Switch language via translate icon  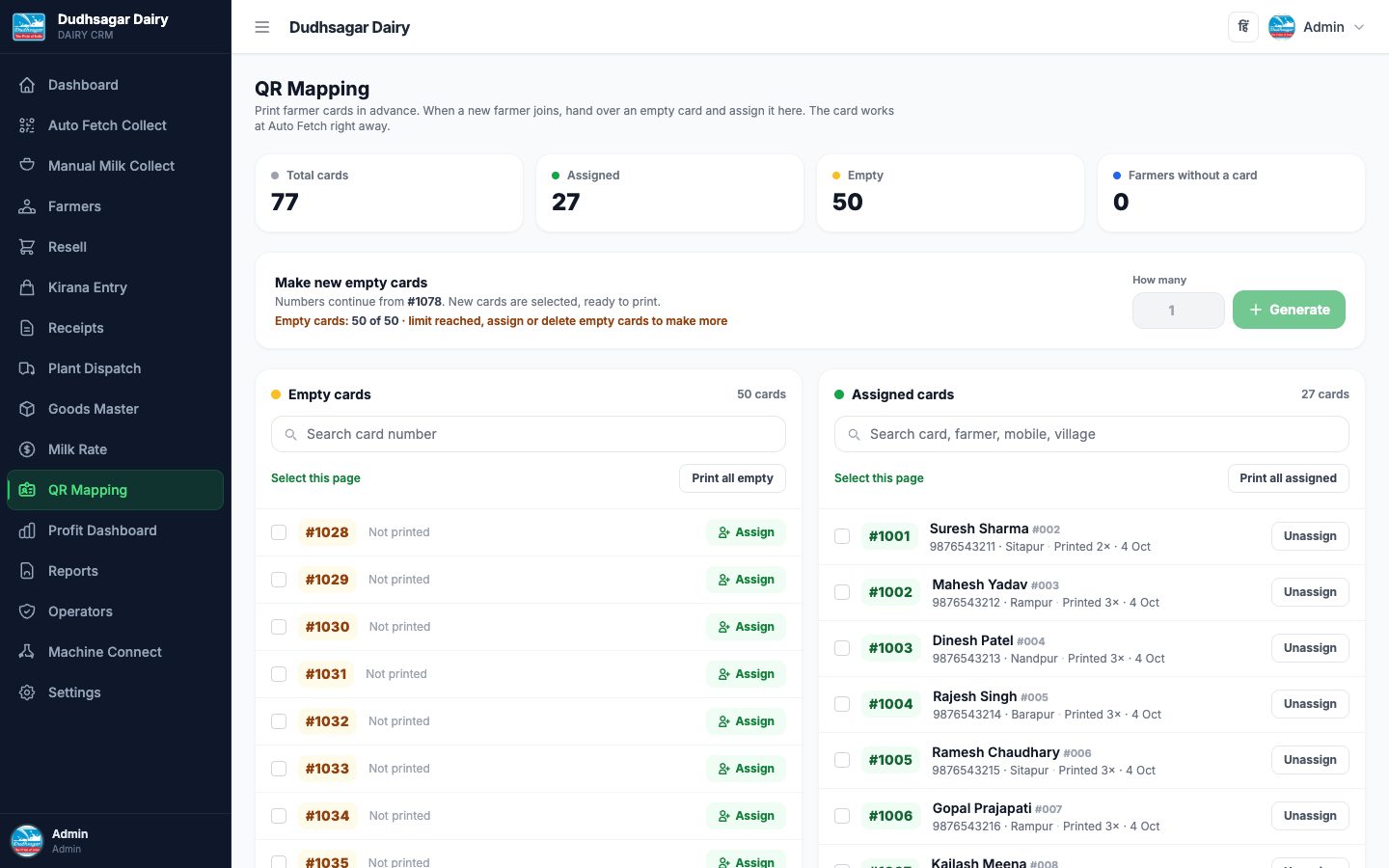point(1243,27)
